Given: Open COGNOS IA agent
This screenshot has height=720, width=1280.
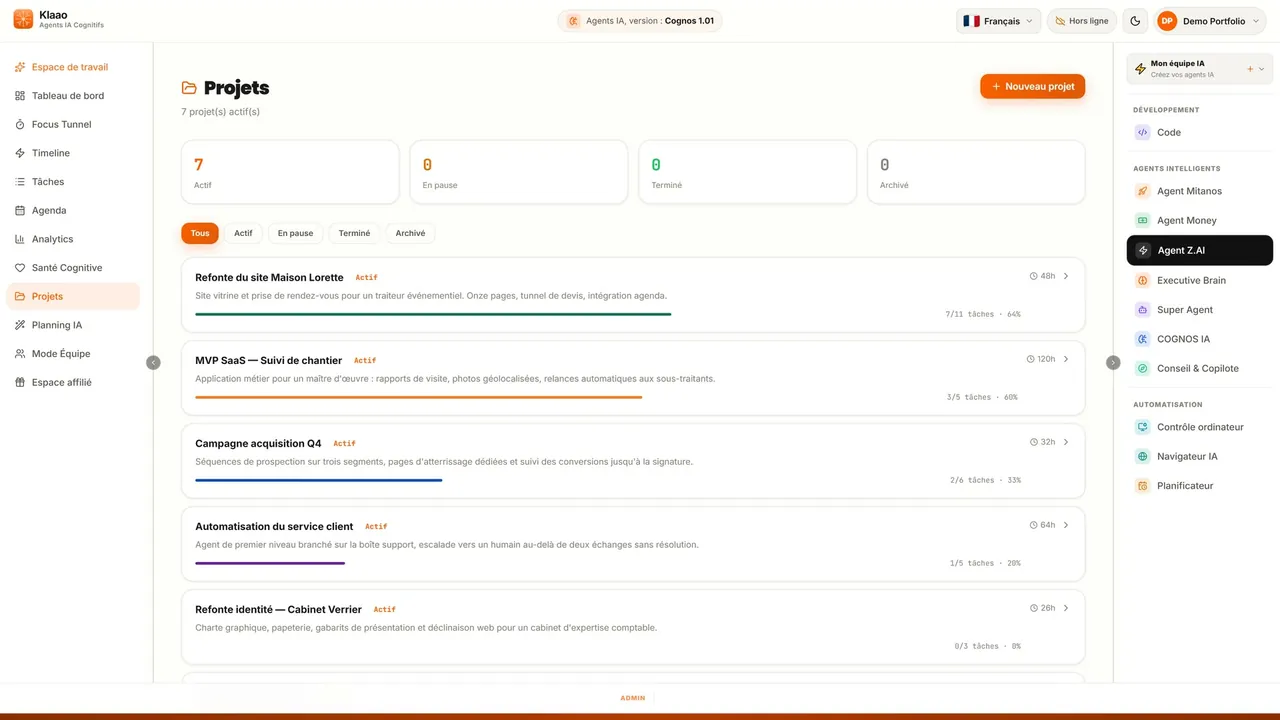Looking at the screenshot, I should [1199, 339].
